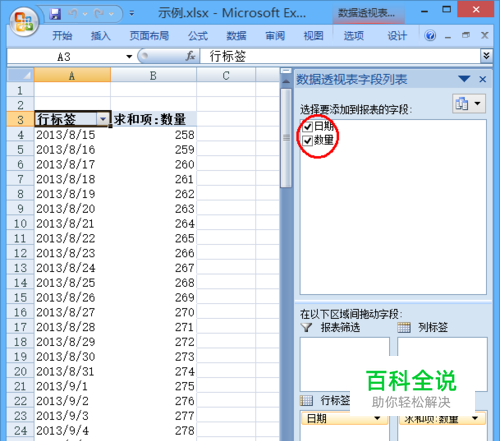Image resolution: width=500 pixels, height=441 pixels.
Task: Open the PivotTable 选项 tab
Action: pyautogui.click(x=354, y=36)
